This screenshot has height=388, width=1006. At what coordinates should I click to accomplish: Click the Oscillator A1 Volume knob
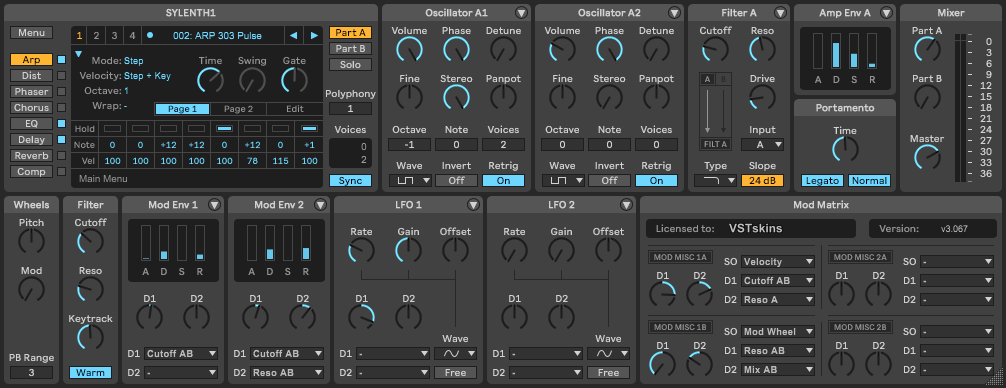pyautogui.click(x=409, y=49)
